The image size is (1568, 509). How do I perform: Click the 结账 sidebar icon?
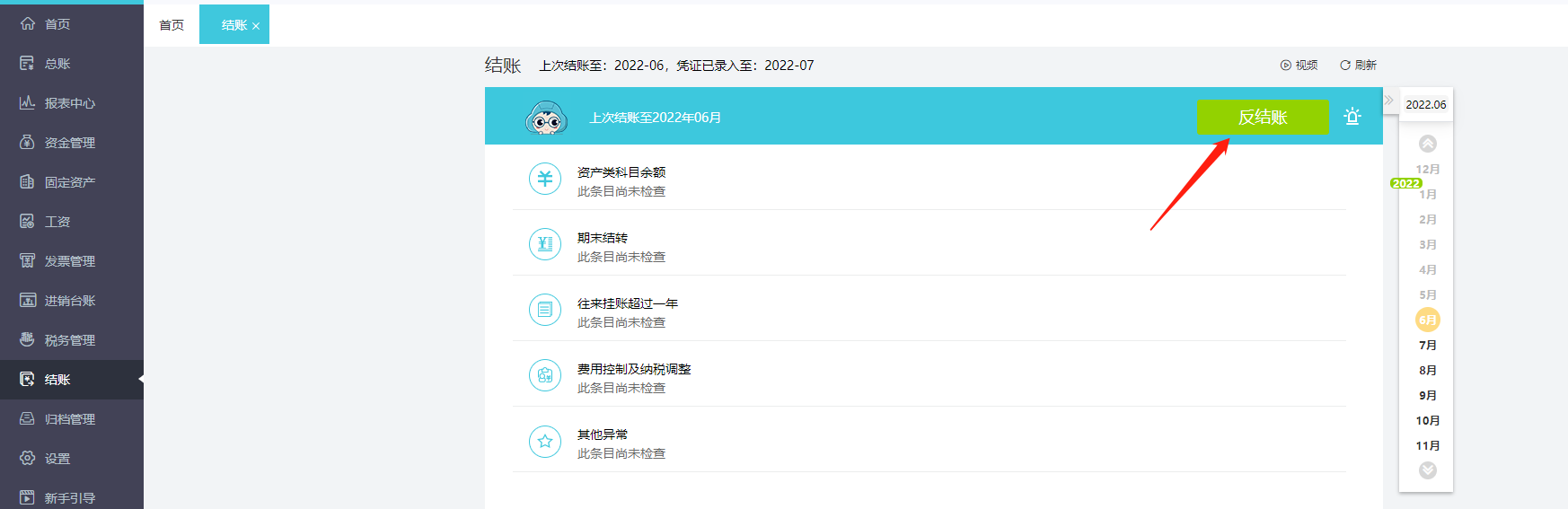27,380
